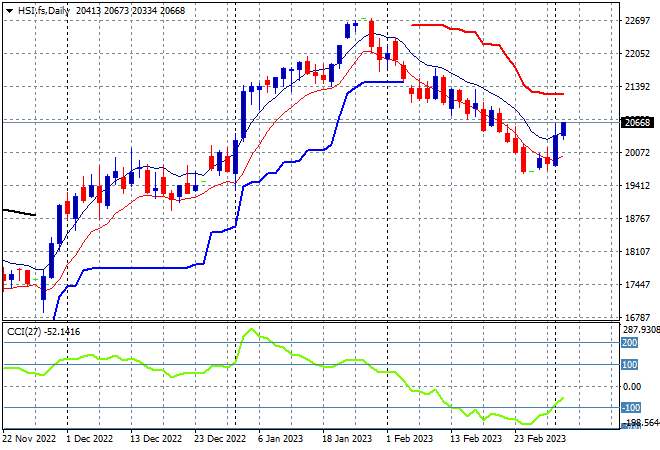Click the 0.00 level on CCI scale
The height and width of the screenshot is (450, 660).
click(631, 386)
